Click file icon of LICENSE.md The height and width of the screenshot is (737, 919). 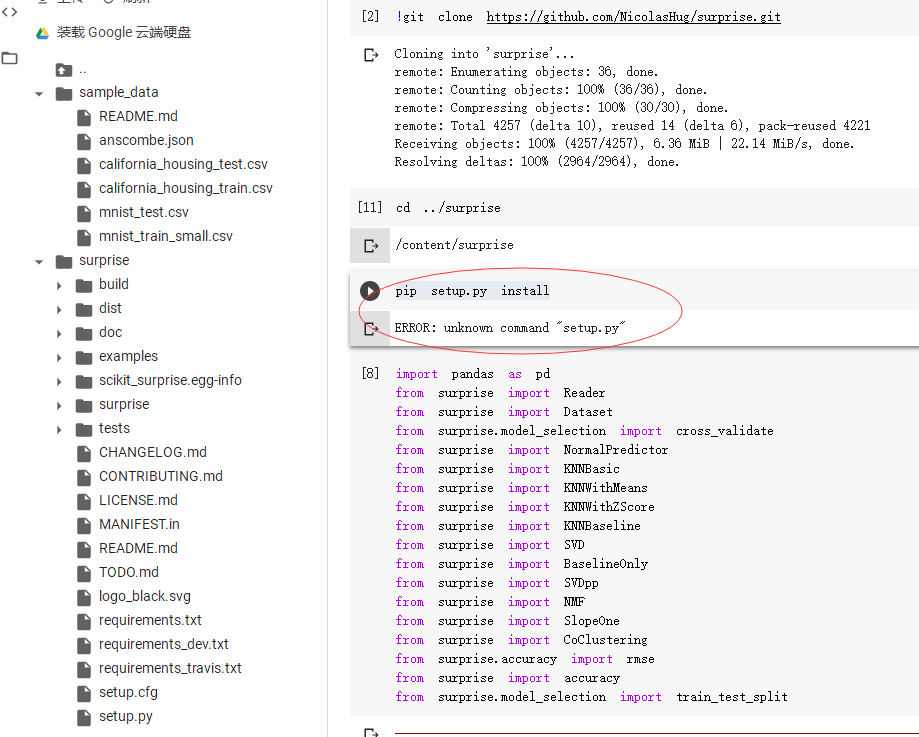[84, 501]
